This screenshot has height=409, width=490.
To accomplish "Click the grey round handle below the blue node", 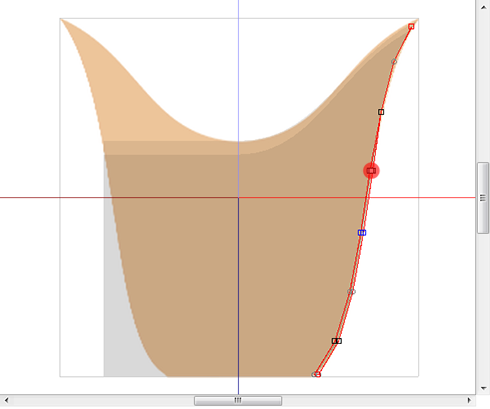I will (351, 292).
